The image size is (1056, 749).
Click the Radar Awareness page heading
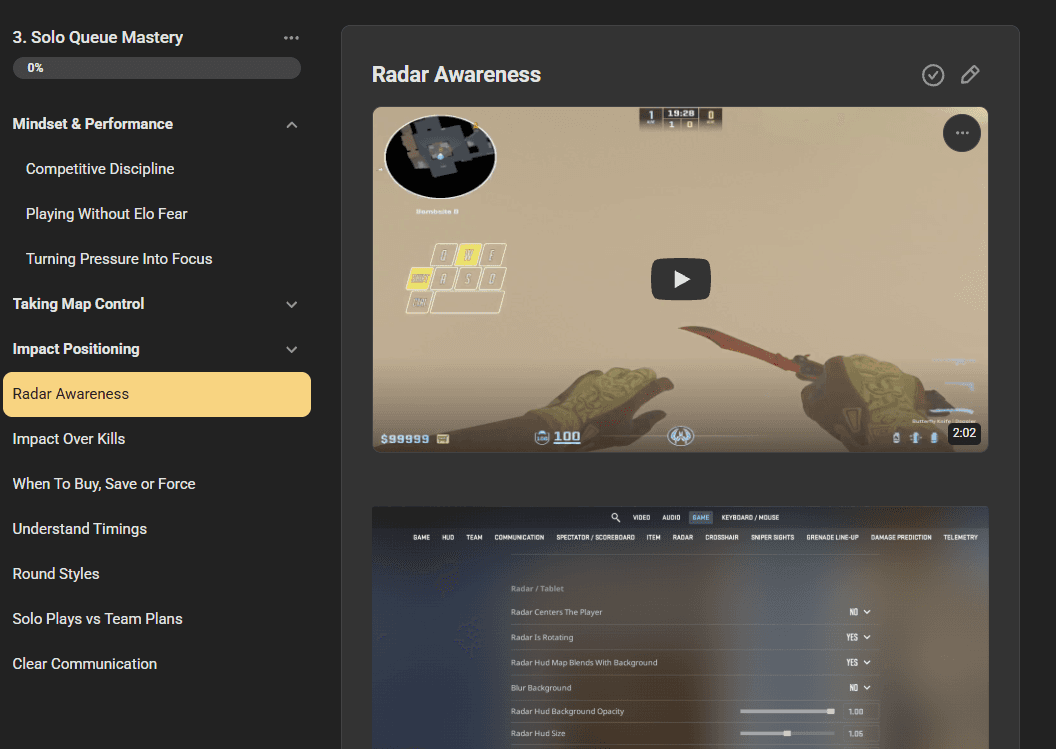[456, 75]
